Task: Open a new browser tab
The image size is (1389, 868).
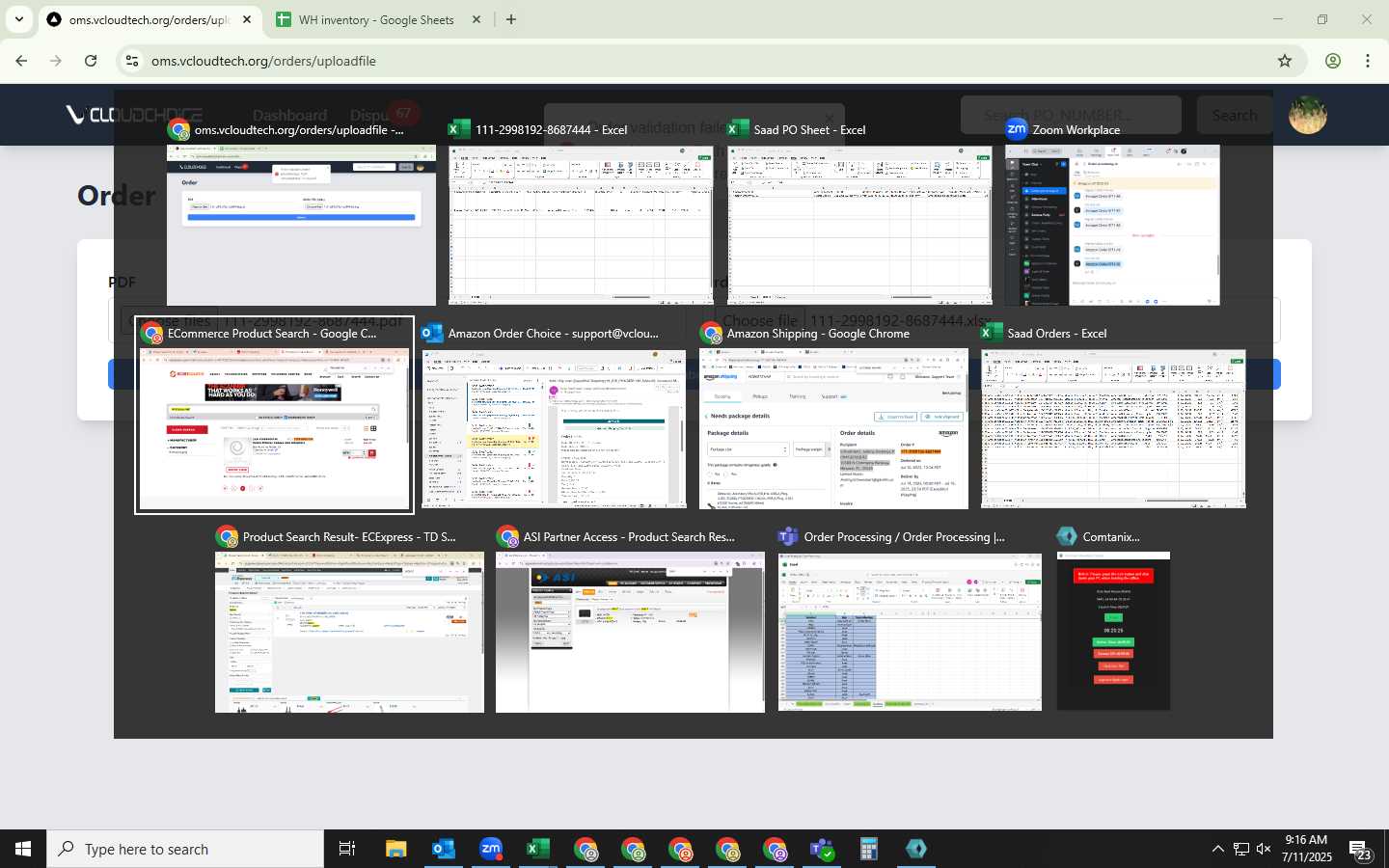Action: (x=511, y=19)
